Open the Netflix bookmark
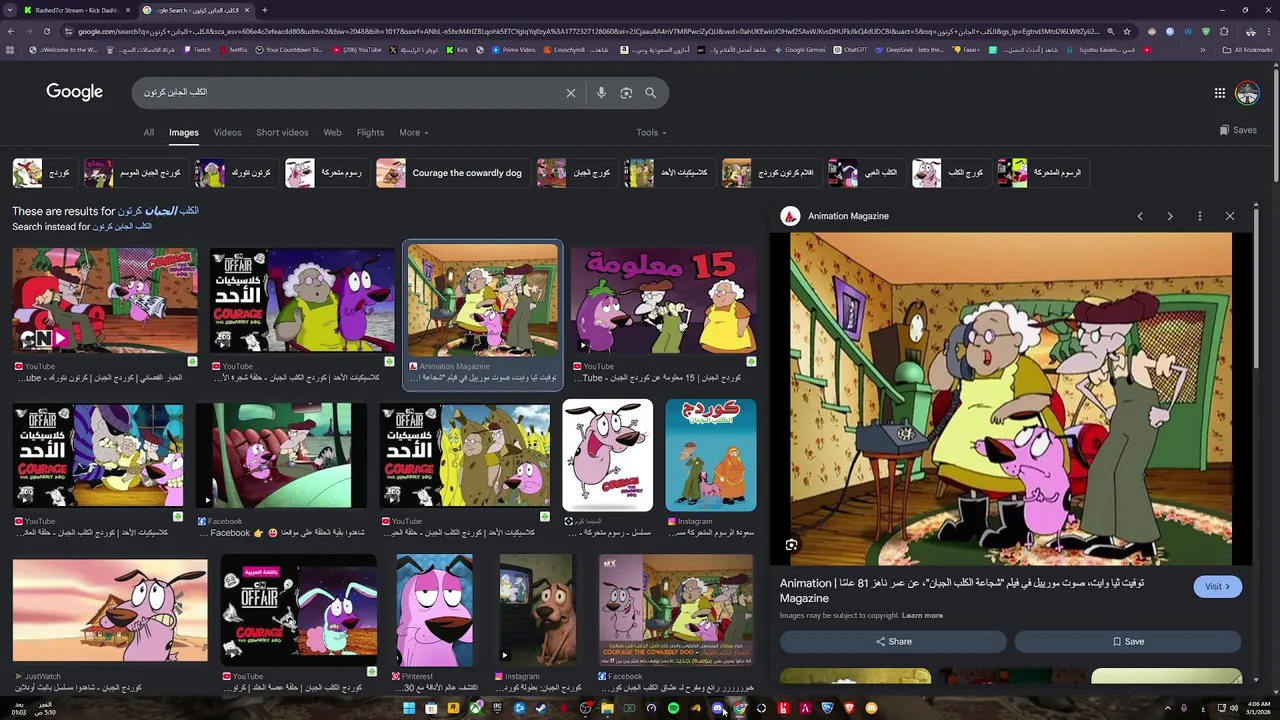The height and width of the screenshot is (720, 1280). (232, 49)
